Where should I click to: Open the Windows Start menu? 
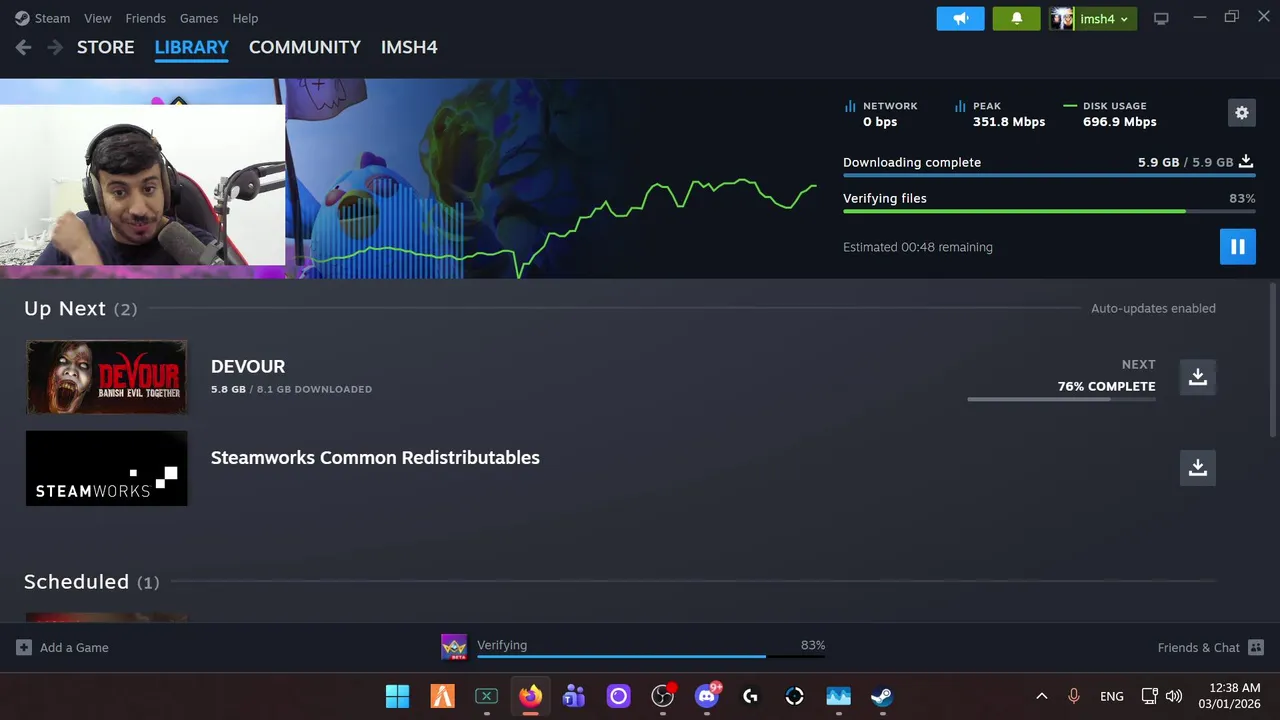[x=397, y=696]
